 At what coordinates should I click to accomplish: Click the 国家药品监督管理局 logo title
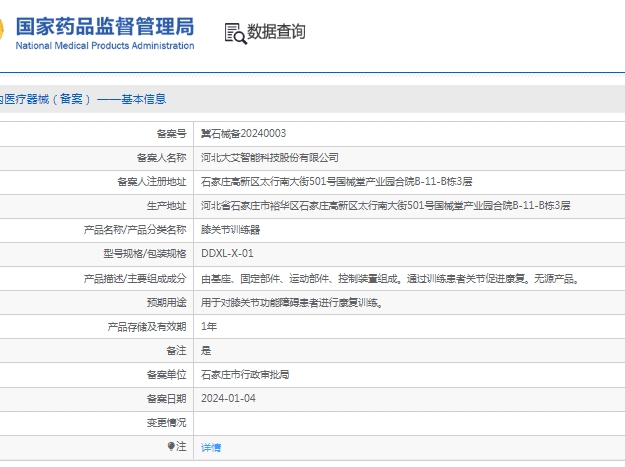[105, 26]
